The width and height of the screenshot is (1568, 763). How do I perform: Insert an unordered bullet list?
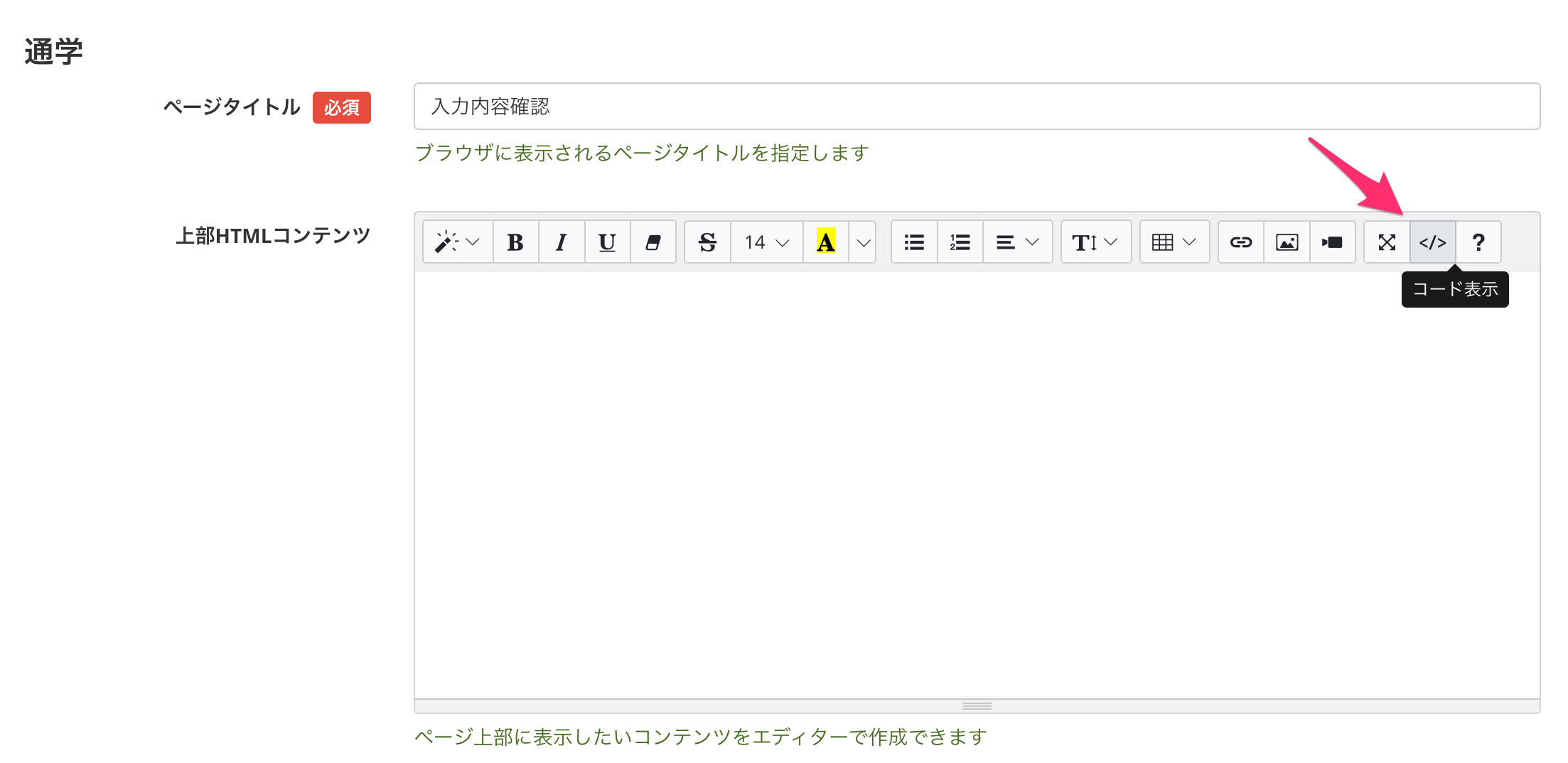(x=914, y=242)
